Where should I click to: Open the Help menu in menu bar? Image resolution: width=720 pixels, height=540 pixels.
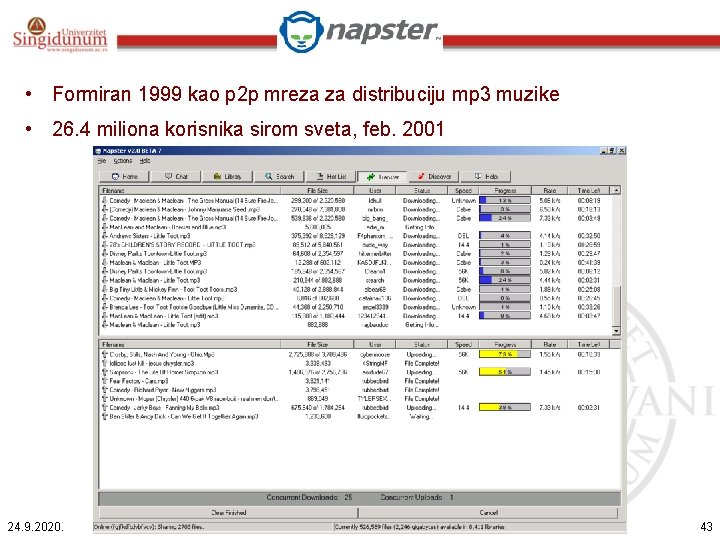[145, 161]
